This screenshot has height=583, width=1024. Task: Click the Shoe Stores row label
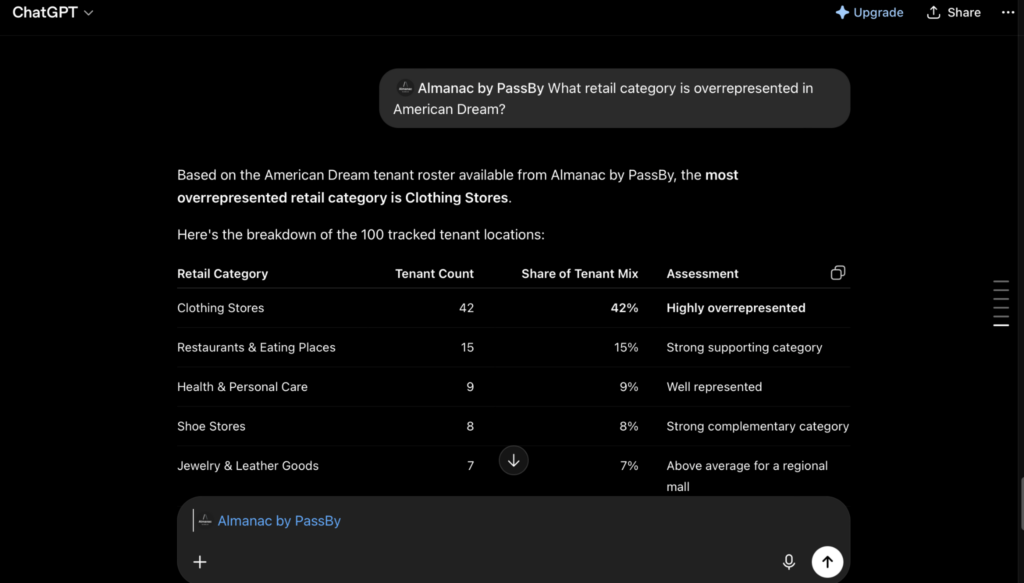[x=211, y=426]
